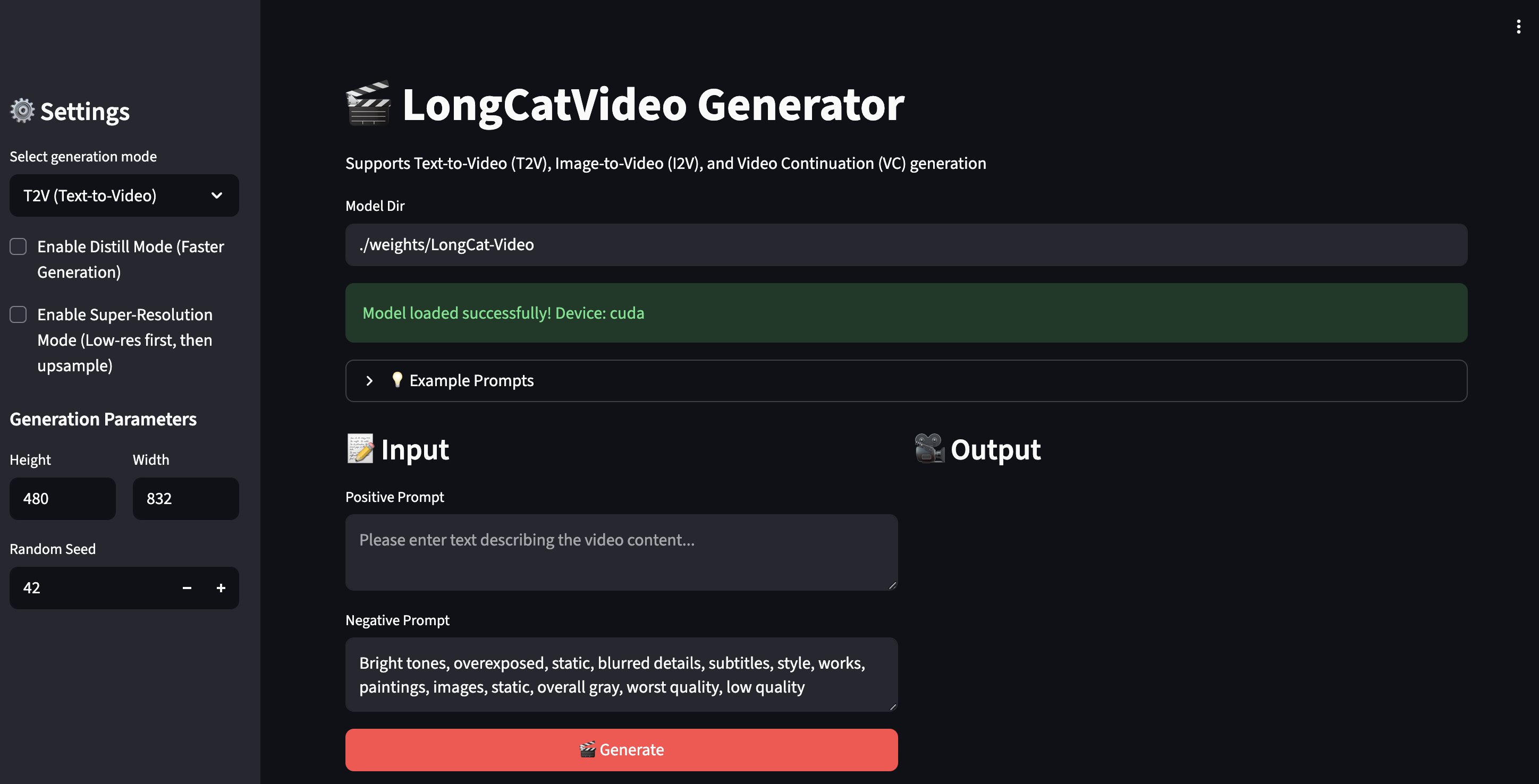Open the three-dot main menu
This screenshot has height=784, width=1539.
click(1518, 26)
